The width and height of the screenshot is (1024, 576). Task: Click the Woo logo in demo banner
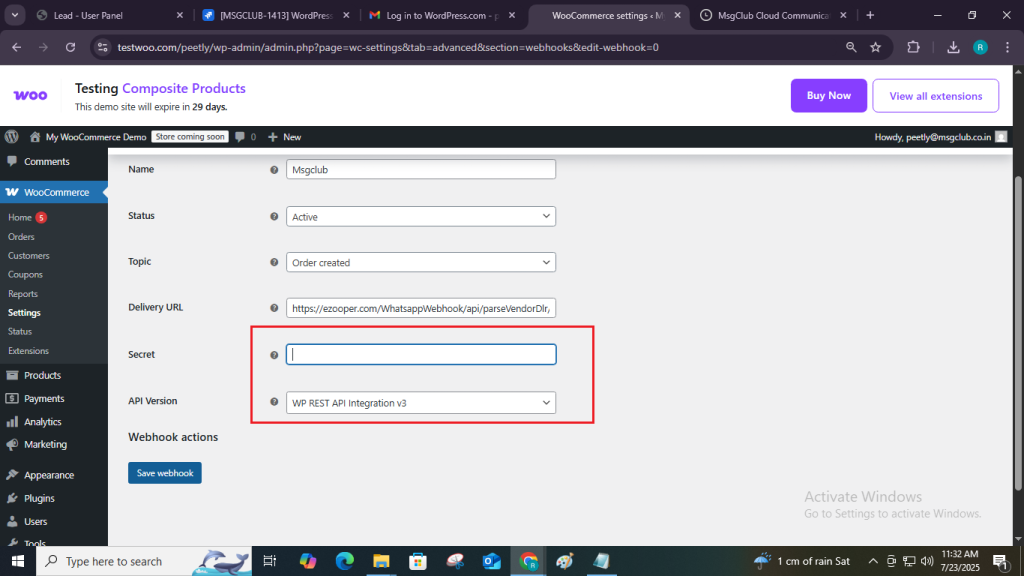[30, 95]
